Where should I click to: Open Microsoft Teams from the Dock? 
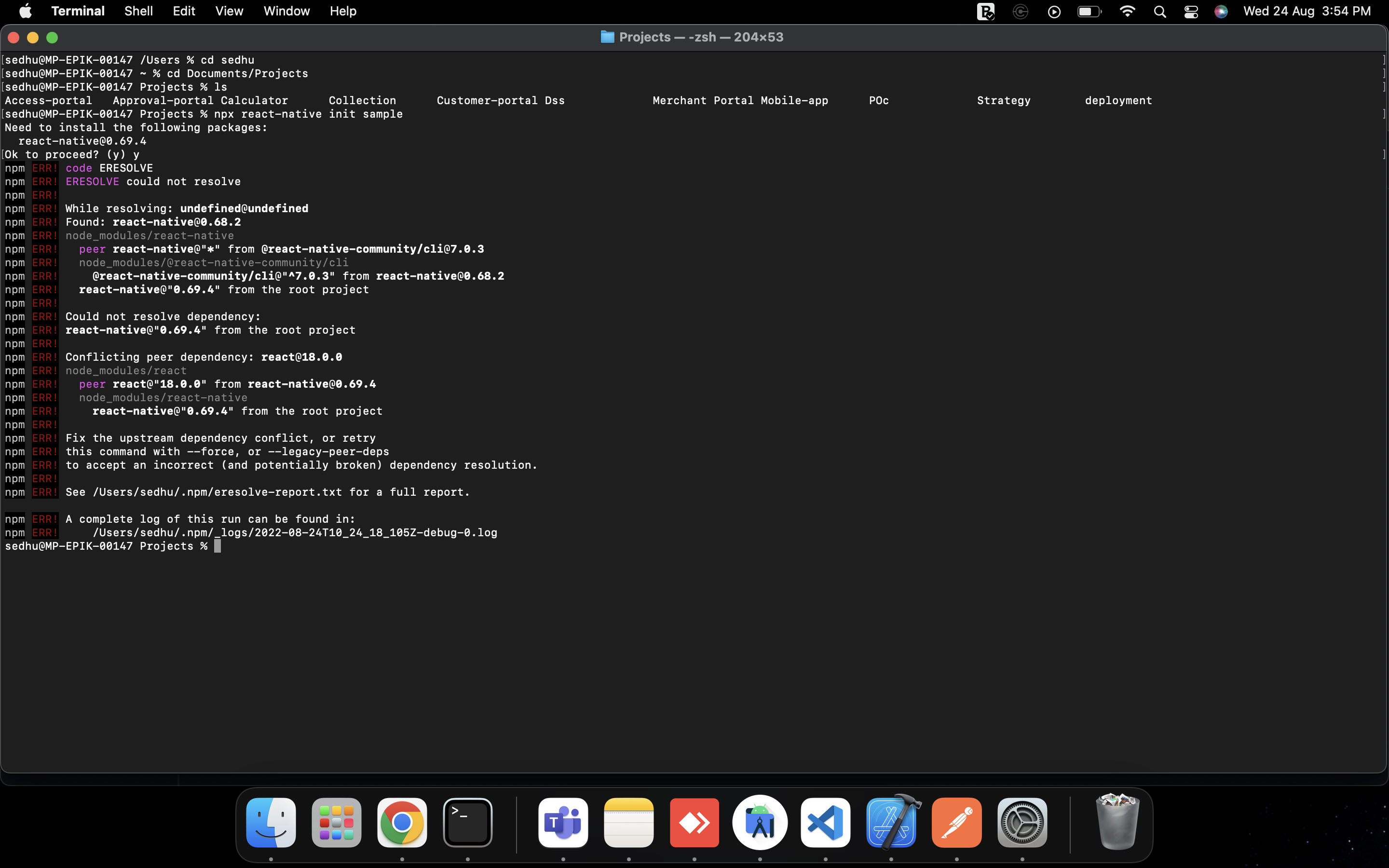click(x=563, y=823)
